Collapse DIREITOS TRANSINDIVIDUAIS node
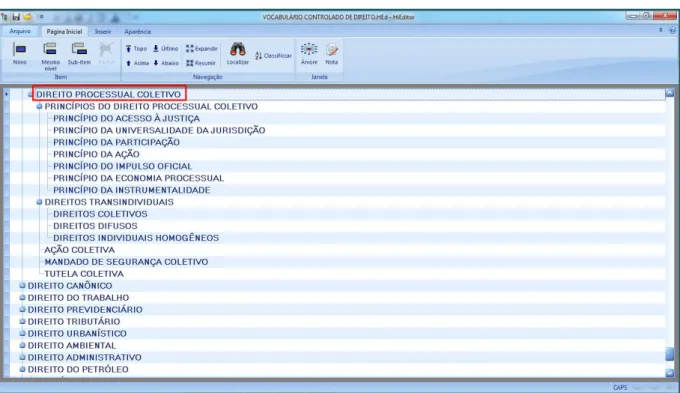Viewport: 680px width, 393px height. click(x=39, y=202)
